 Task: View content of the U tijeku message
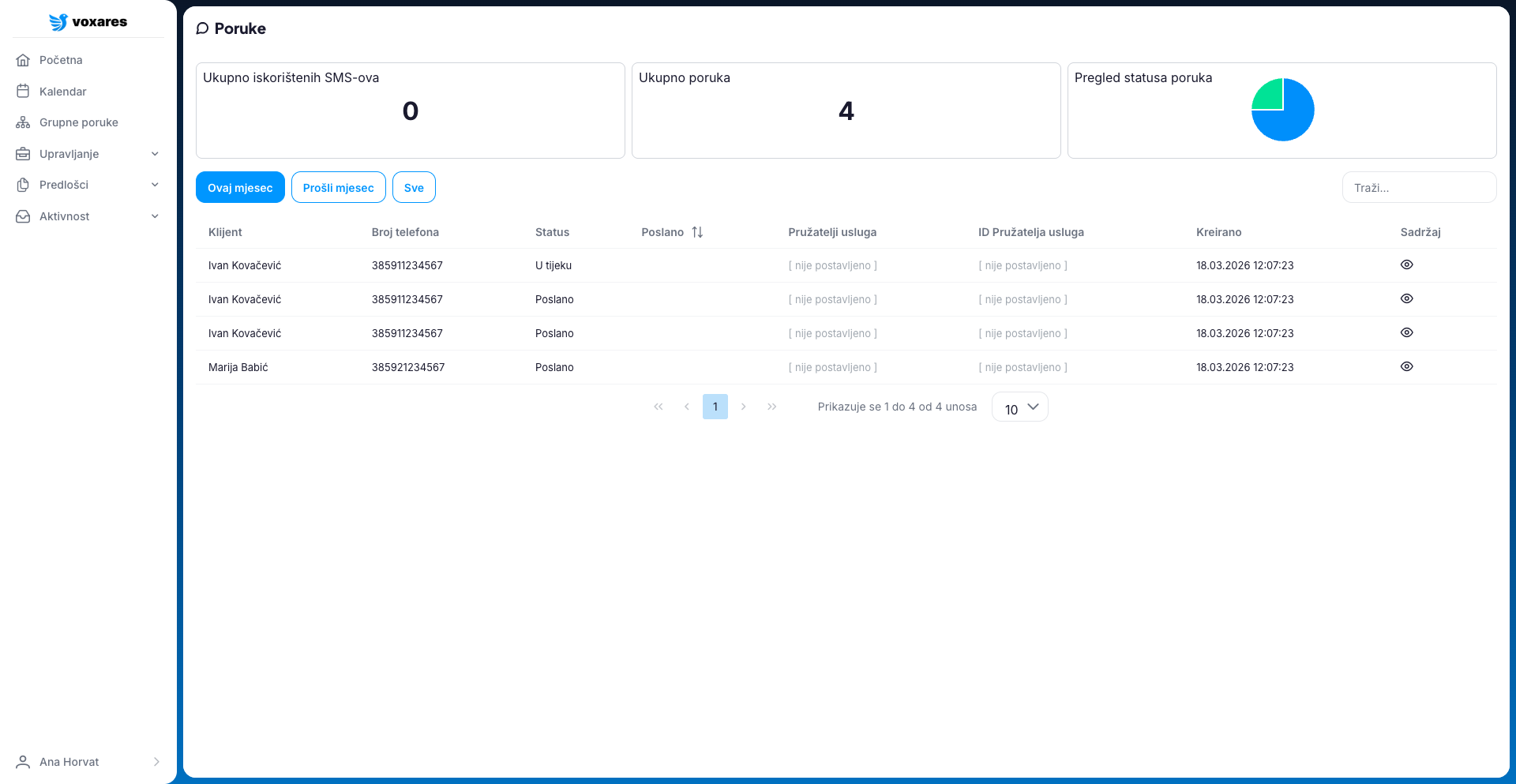1406,265
